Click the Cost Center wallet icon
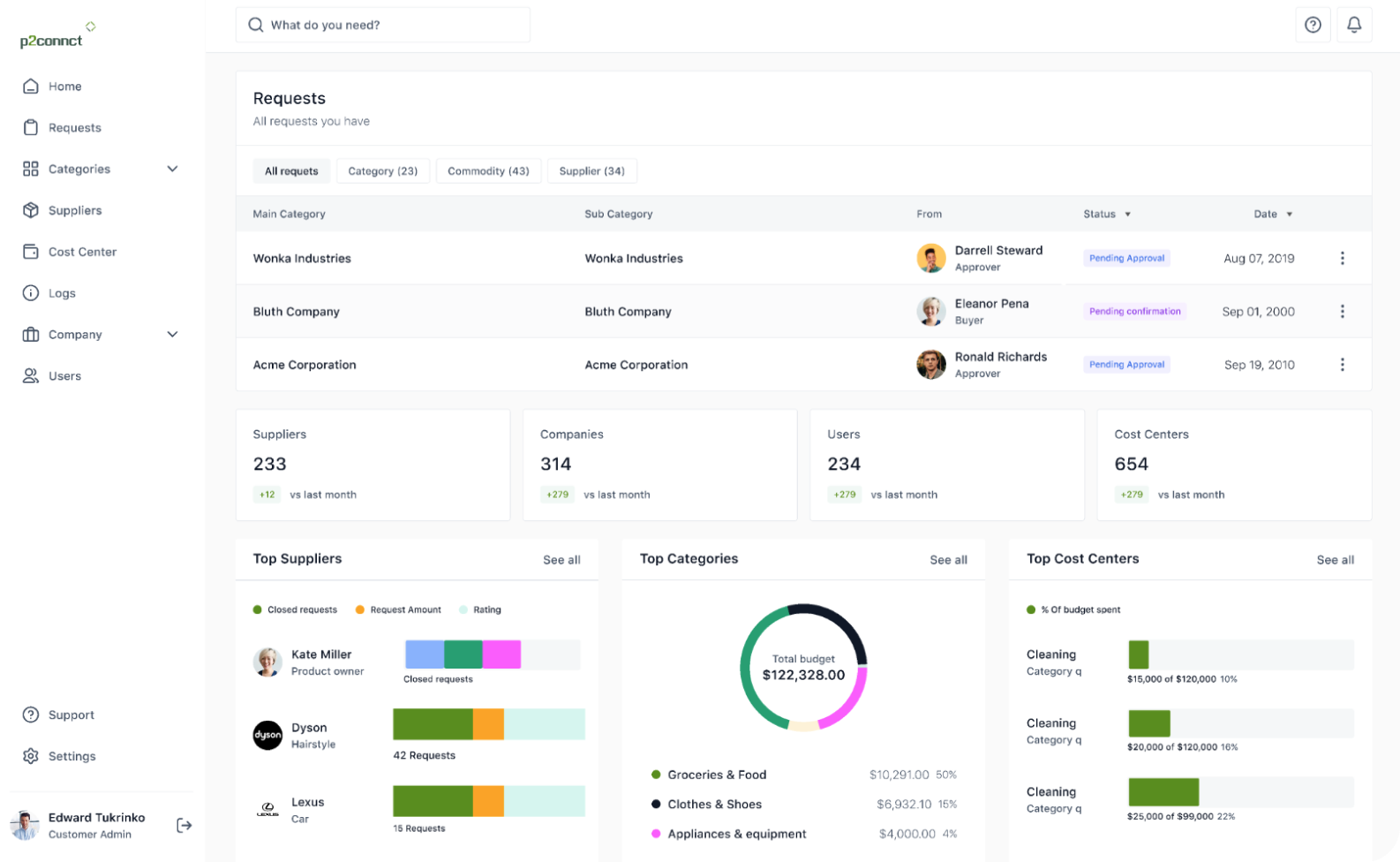This screenshot has height=862, width=1400. click(31, 252)
